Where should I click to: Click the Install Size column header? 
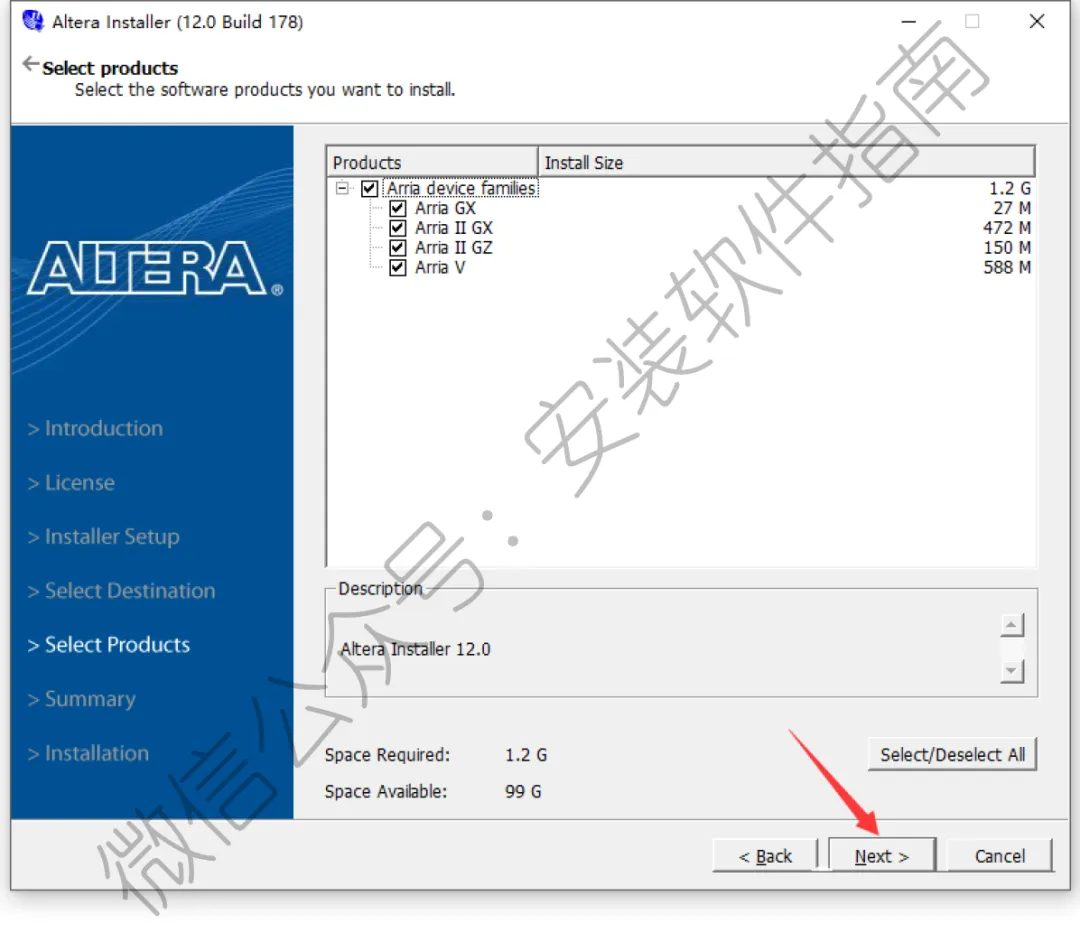click(x=786, y=163)
